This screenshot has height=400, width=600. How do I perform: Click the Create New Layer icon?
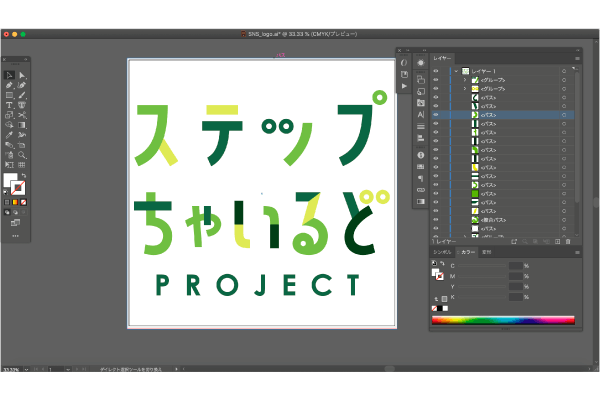[555, 241]
